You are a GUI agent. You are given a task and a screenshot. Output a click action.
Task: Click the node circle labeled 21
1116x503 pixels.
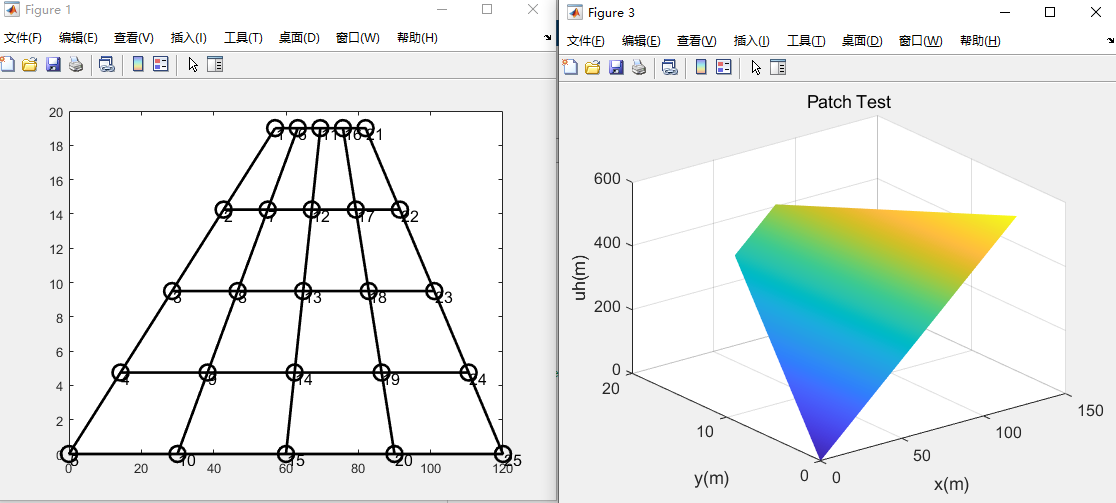(x=365, y=128)
